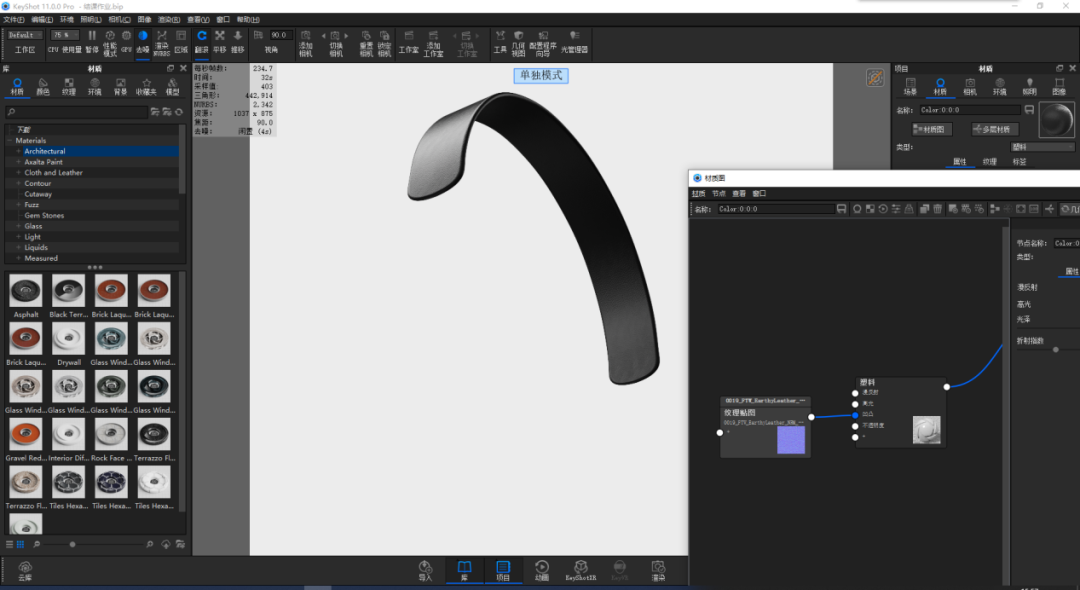This screenshot has height=590, width=1080.
Task: Click the Reset Camera (重置相机) icon
Action: tap(366, 43)
